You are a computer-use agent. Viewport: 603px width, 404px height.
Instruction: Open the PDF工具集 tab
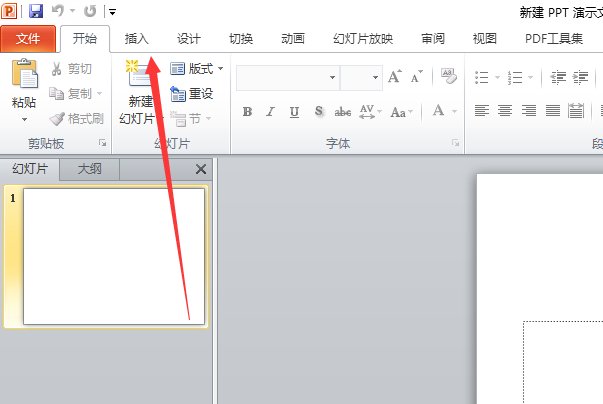(x=554, y=38)
